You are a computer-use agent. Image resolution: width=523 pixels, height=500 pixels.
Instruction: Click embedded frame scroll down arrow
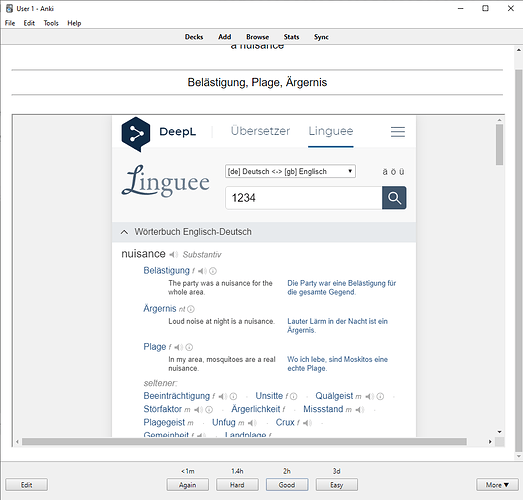coord(499,432)
